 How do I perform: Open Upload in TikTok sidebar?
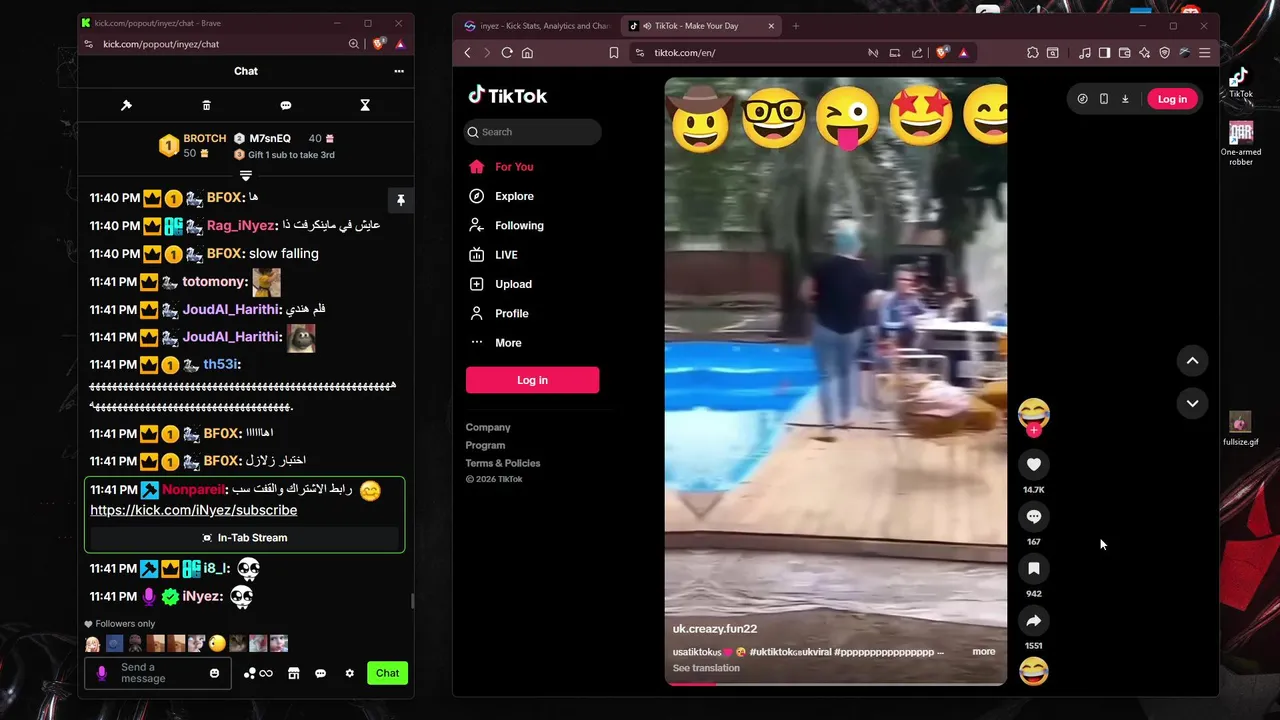[513, 284]
